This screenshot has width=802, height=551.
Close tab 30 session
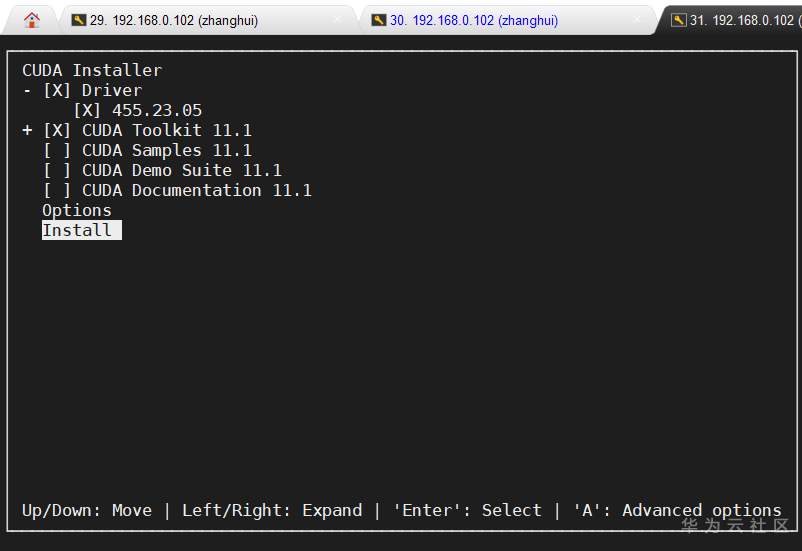tap(637, 20)
